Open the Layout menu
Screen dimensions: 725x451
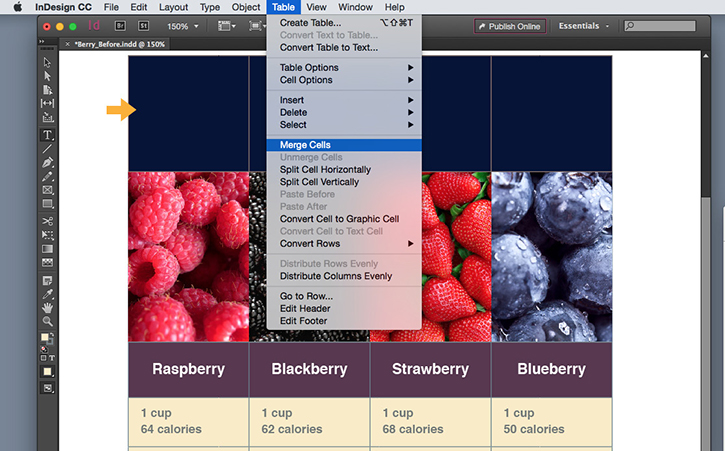pyautogui.click(x=173, y=7)
